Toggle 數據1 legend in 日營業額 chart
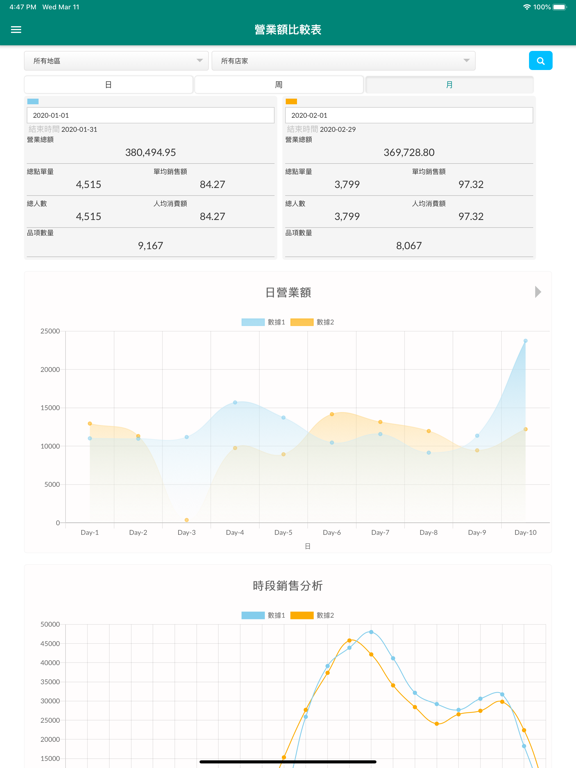Viewport: 576px width, 768px height. (x=263, y=322)
